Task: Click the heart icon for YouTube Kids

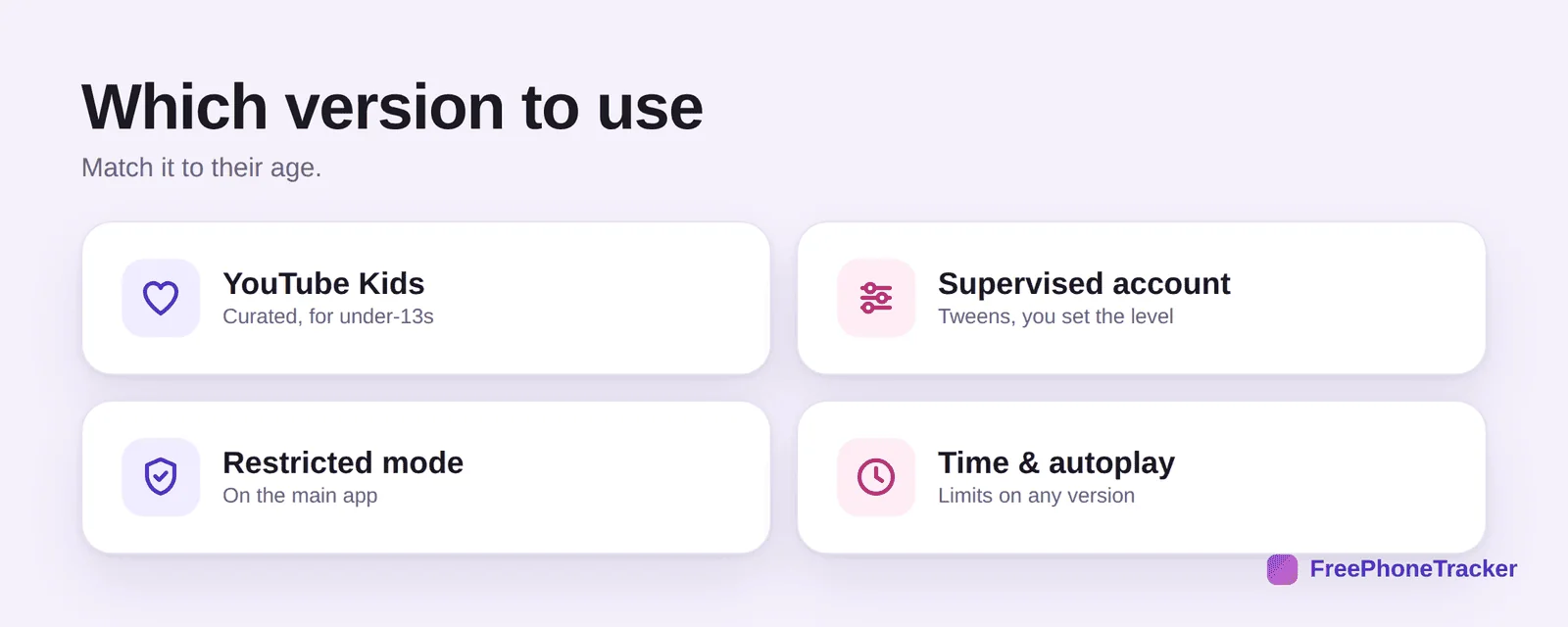Action: (x=161, y=298)
